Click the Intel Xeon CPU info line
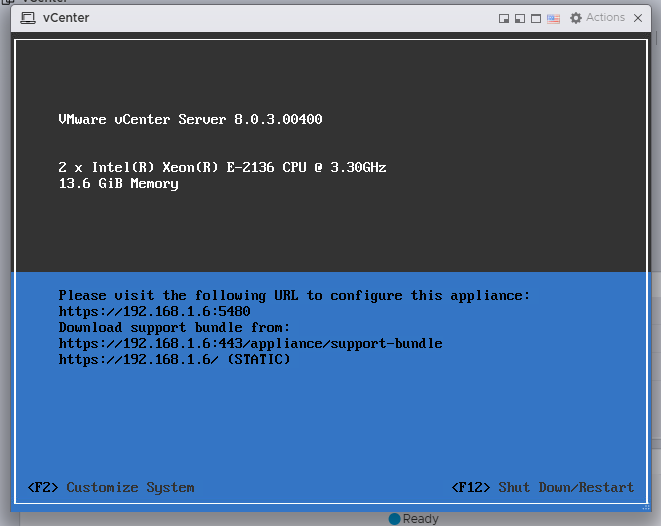The width and height of the screenshot is (661, 526). click(222, 167)
